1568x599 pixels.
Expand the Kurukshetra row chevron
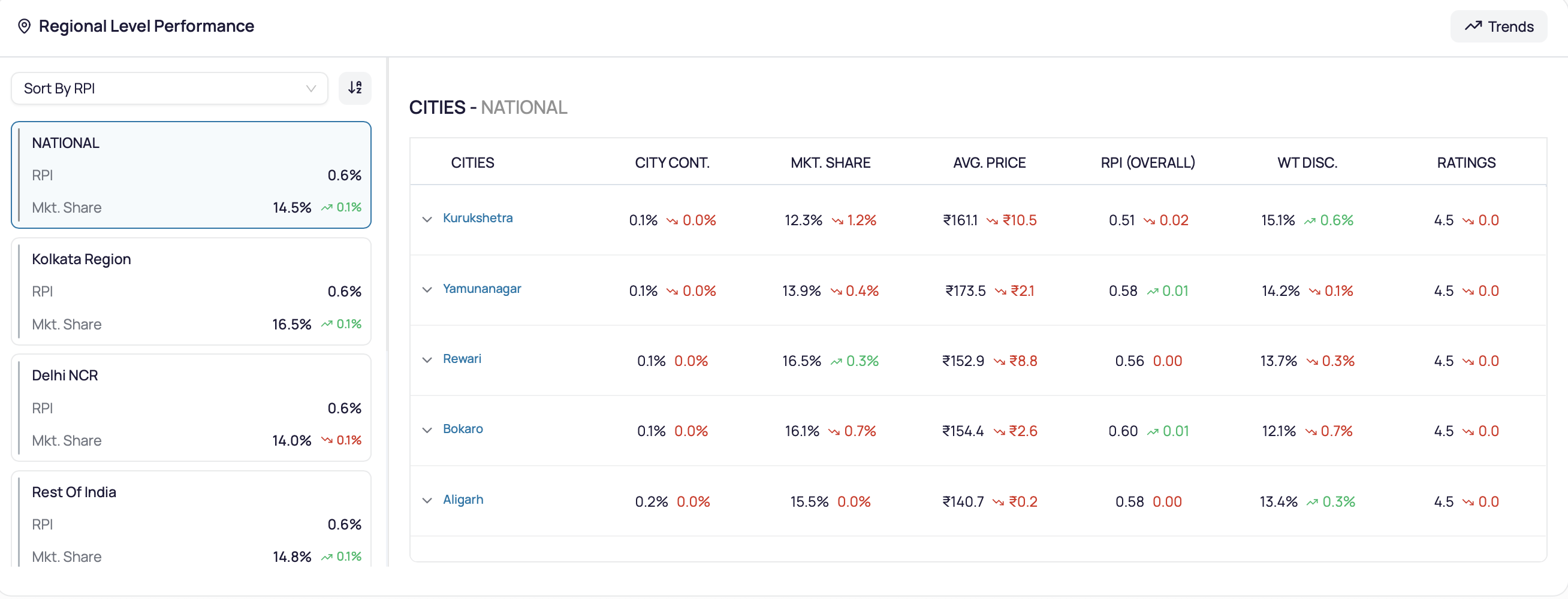(427, 219)
